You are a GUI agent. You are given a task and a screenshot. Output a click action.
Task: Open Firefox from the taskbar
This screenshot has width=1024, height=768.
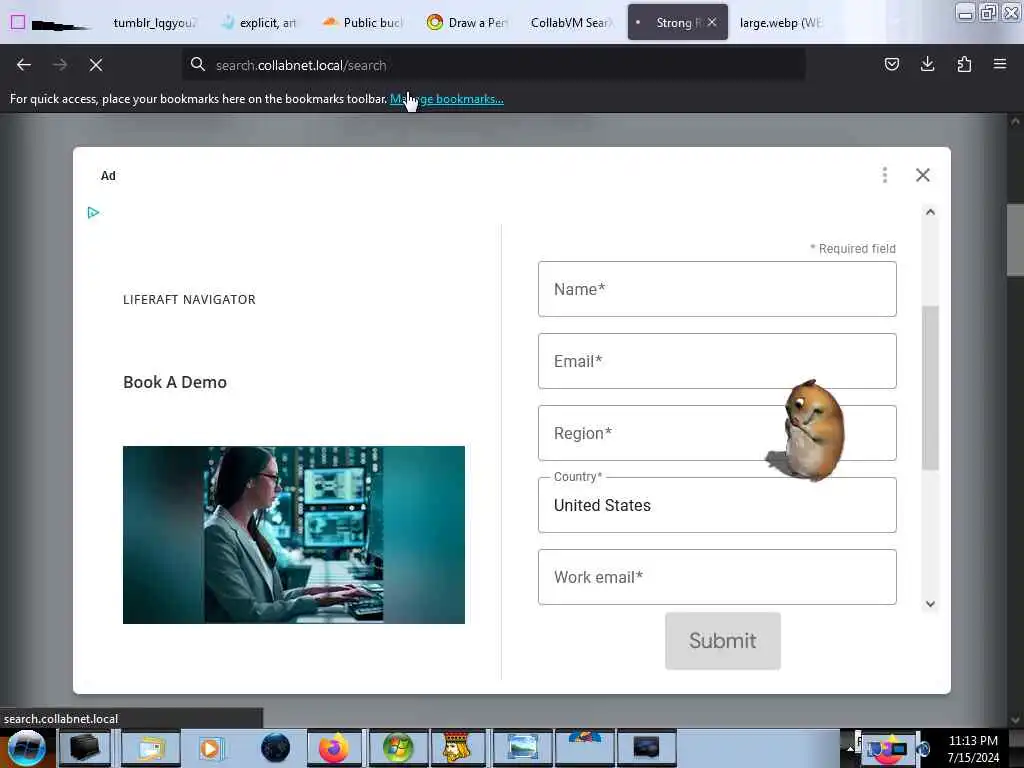click(x=334, y=748)
